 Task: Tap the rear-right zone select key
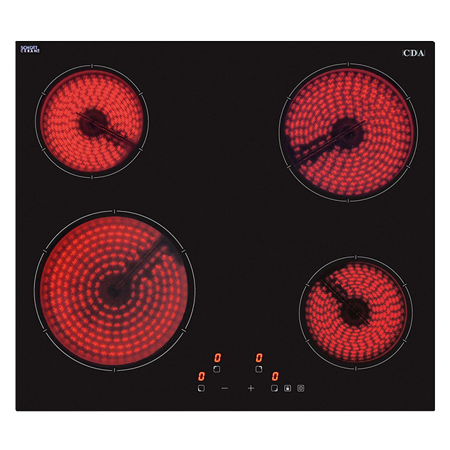259,369
